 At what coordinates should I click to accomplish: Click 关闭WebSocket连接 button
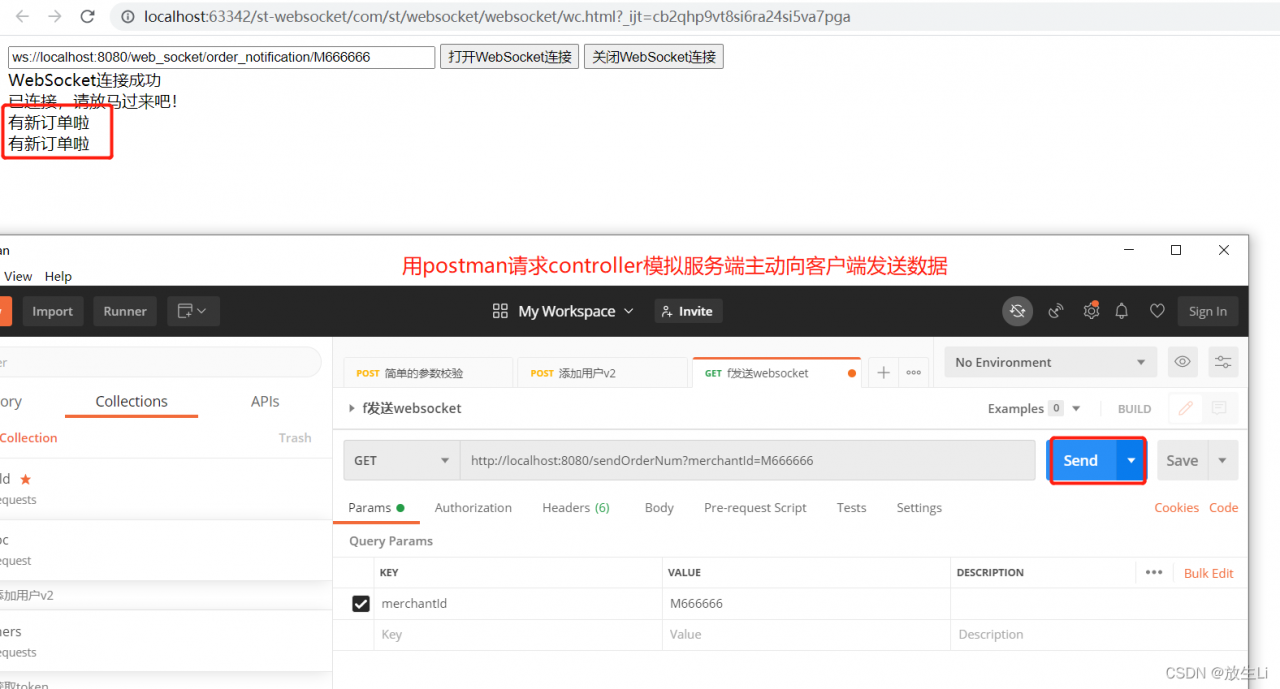point(654,57)
